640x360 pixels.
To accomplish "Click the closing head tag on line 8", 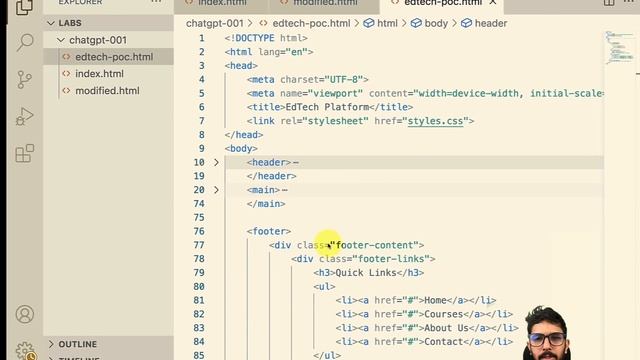I will (x=244, y=135).
